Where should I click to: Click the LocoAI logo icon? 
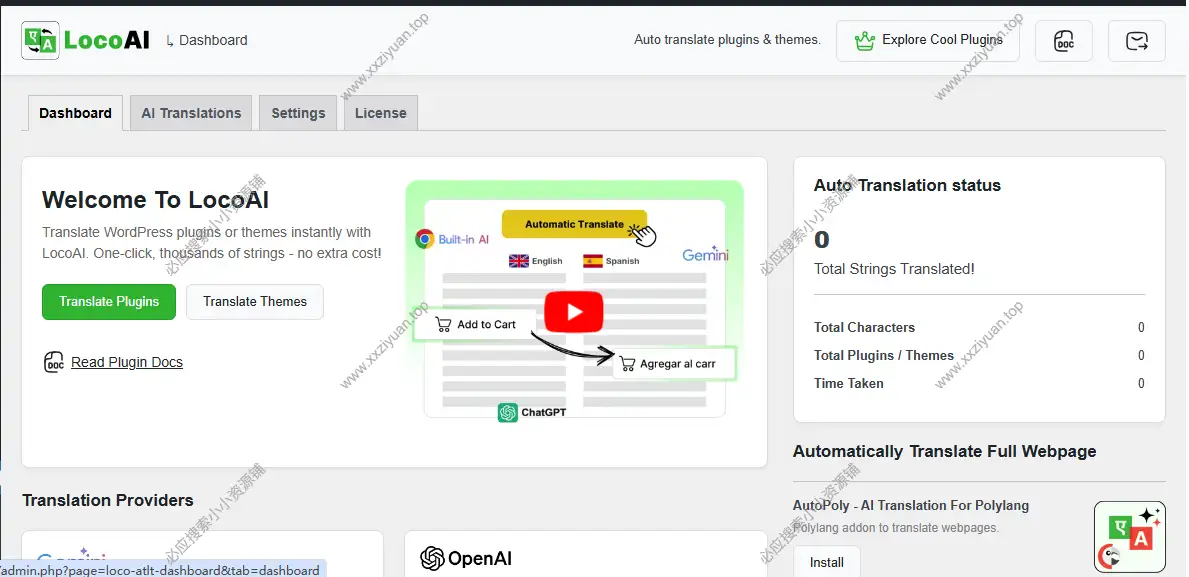pyautogui.click(x=40, y=40)
